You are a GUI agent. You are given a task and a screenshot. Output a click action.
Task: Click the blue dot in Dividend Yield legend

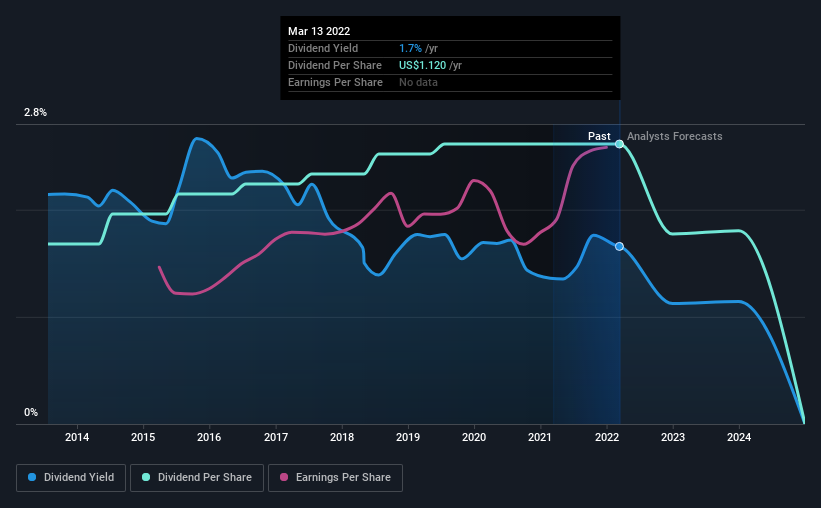coord(32,477)
